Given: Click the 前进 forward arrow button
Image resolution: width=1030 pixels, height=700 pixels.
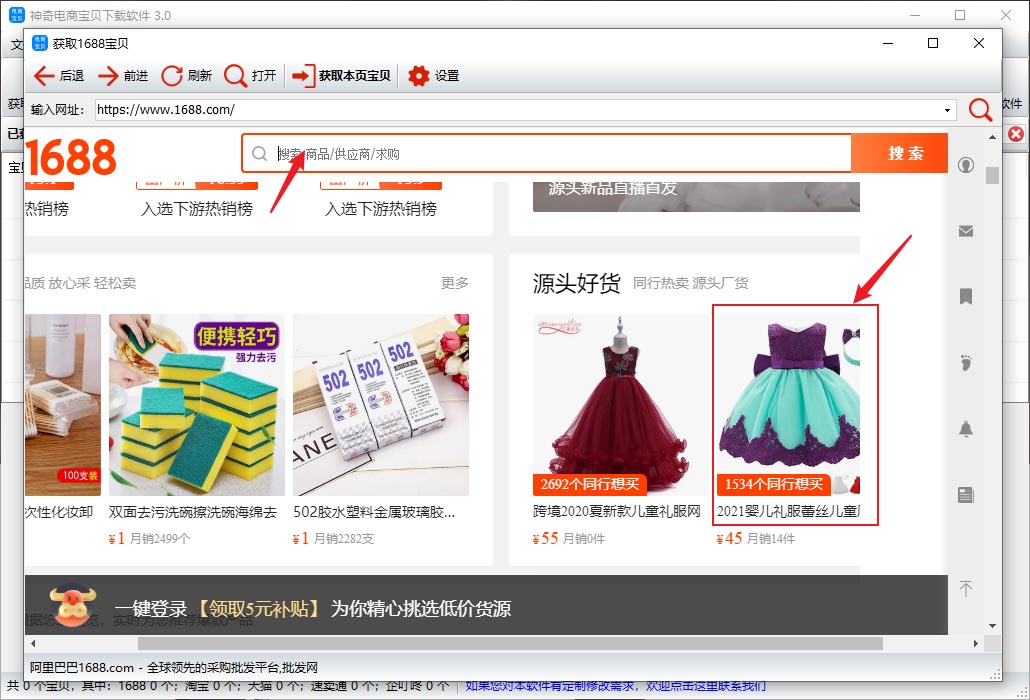Looking at the screenshot, I should [123, 76].
